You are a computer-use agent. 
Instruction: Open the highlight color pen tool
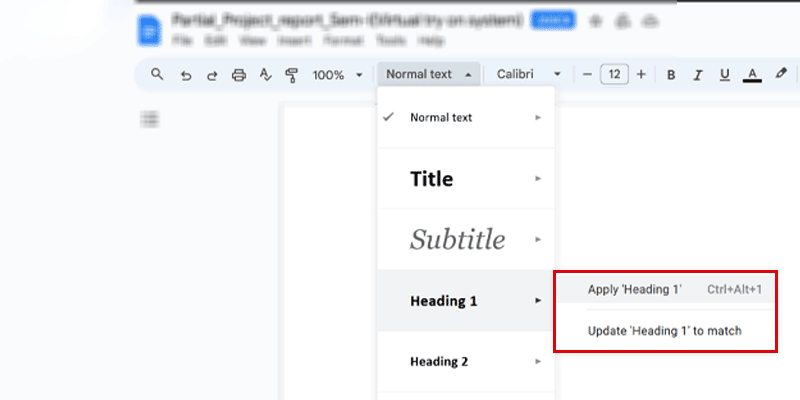(x=781, y=73)
